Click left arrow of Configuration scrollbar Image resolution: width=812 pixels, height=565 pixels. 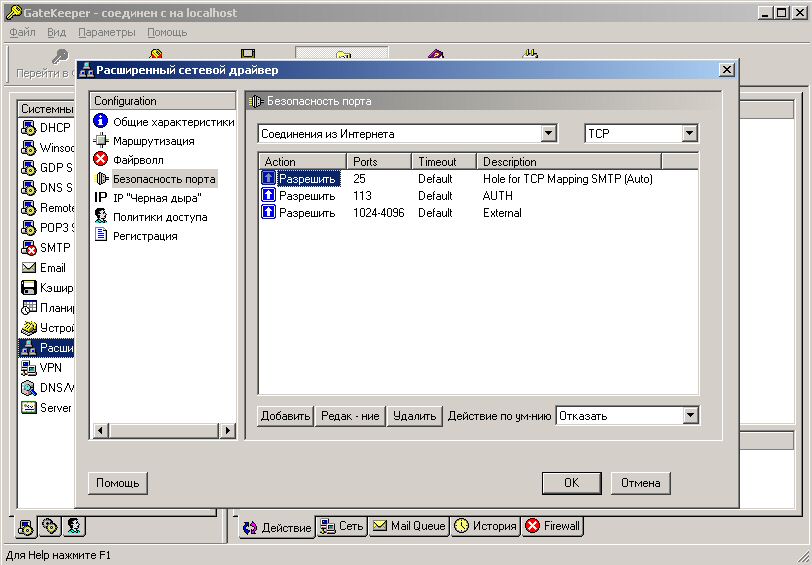(x=100, y=430)
